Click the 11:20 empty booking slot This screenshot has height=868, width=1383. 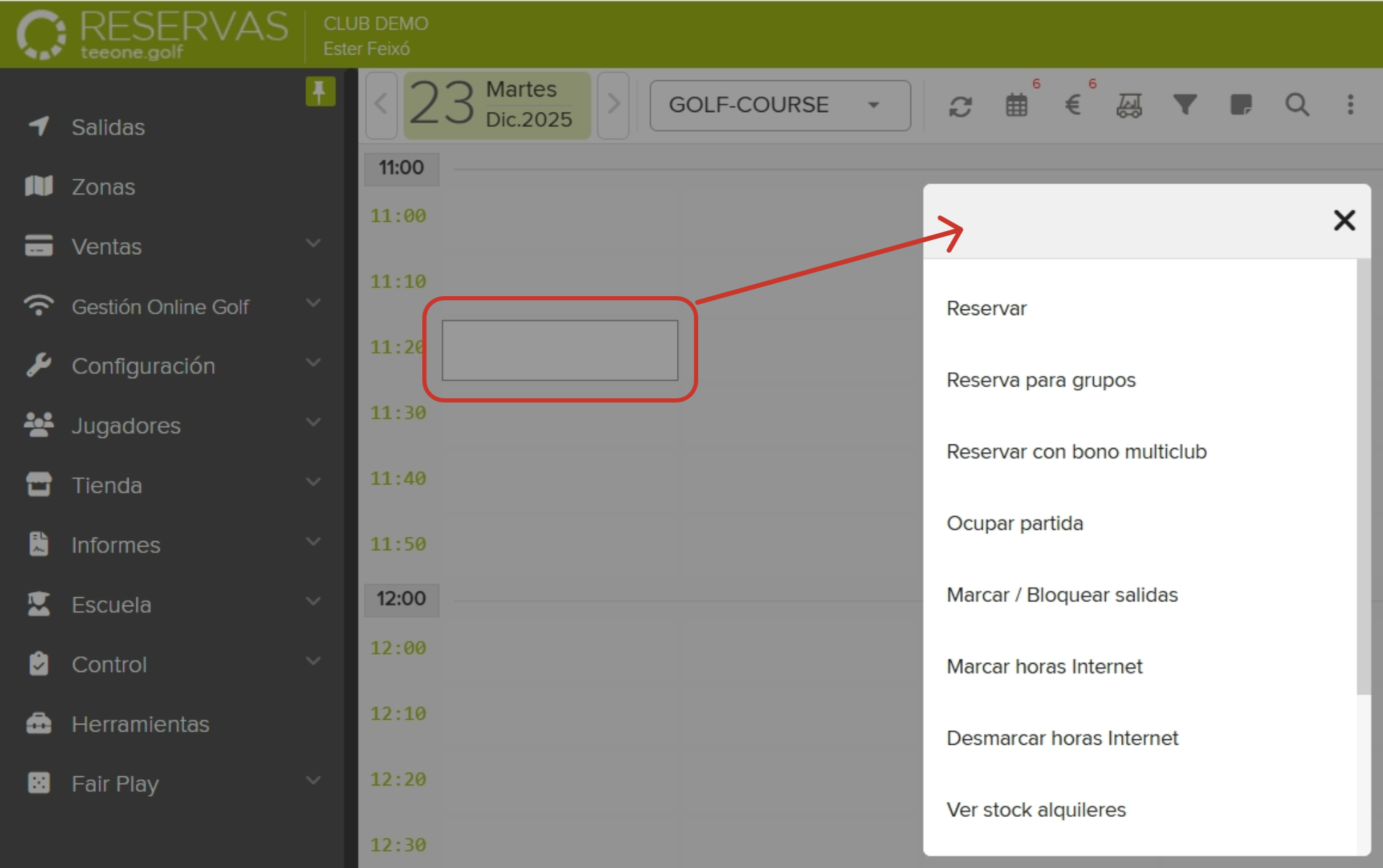pyautogui.click(x=560, y=350)
